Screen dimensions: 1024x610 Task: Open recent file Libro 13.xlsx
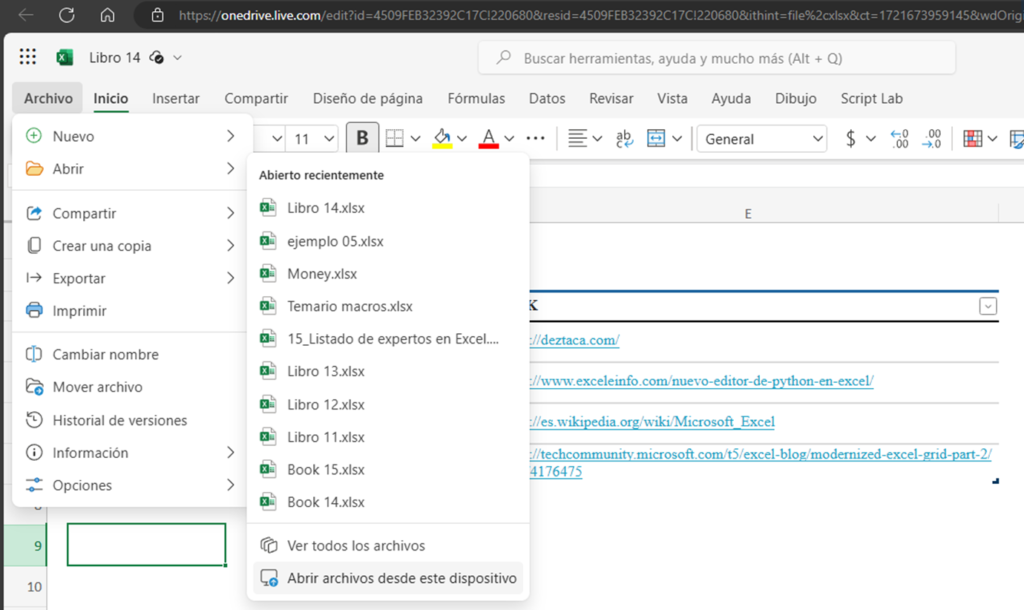pos(388,371)
